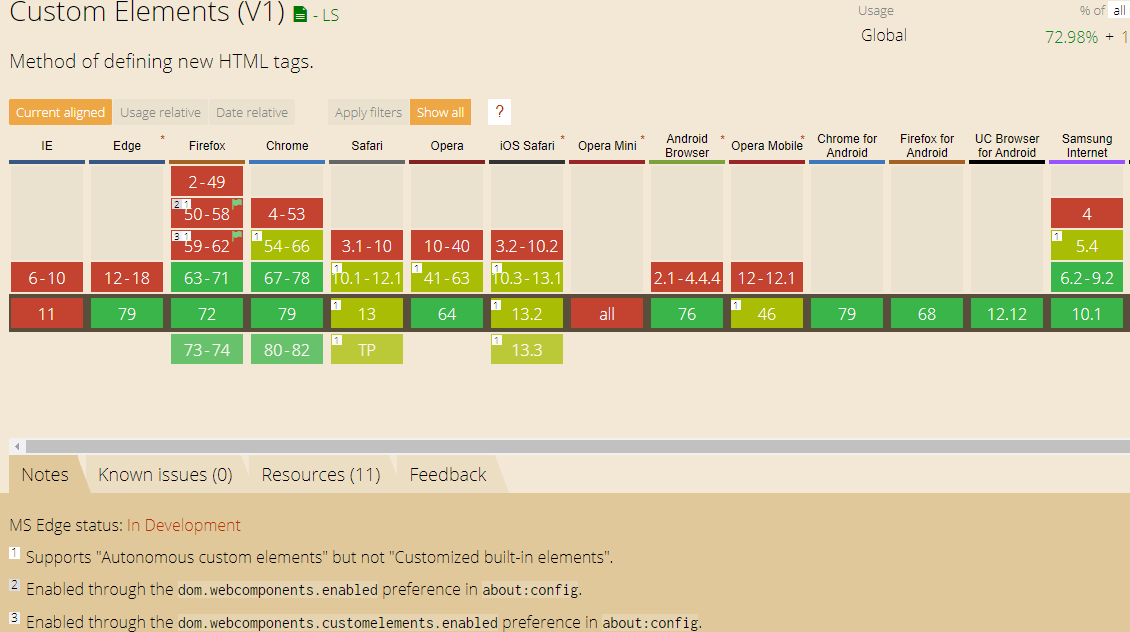Click Safari versions 3.1-10 cell
This screenshot has height=632, width=1130.
tap(367, 245)
